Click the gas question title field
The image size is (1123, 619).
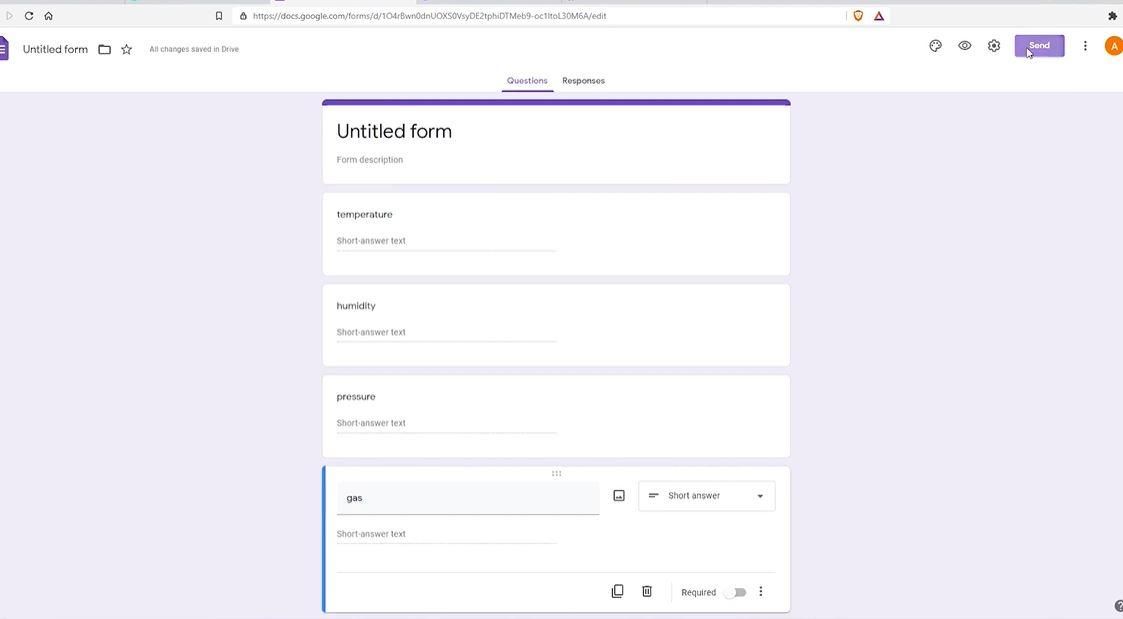coord(468,498)
